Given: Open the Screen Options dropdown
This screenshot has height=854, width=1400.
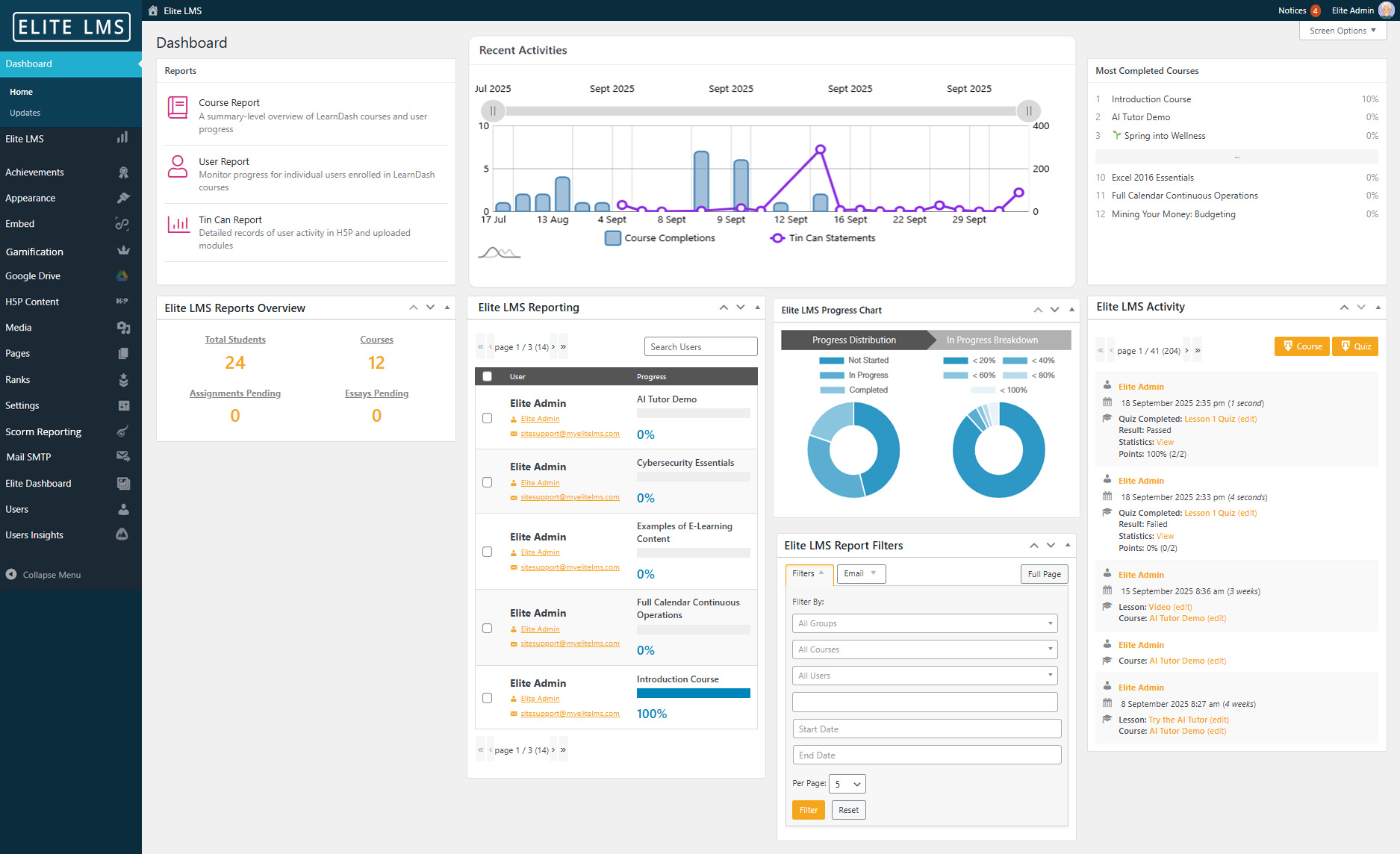Looking at the screenshot, I should pos(1343,31).
